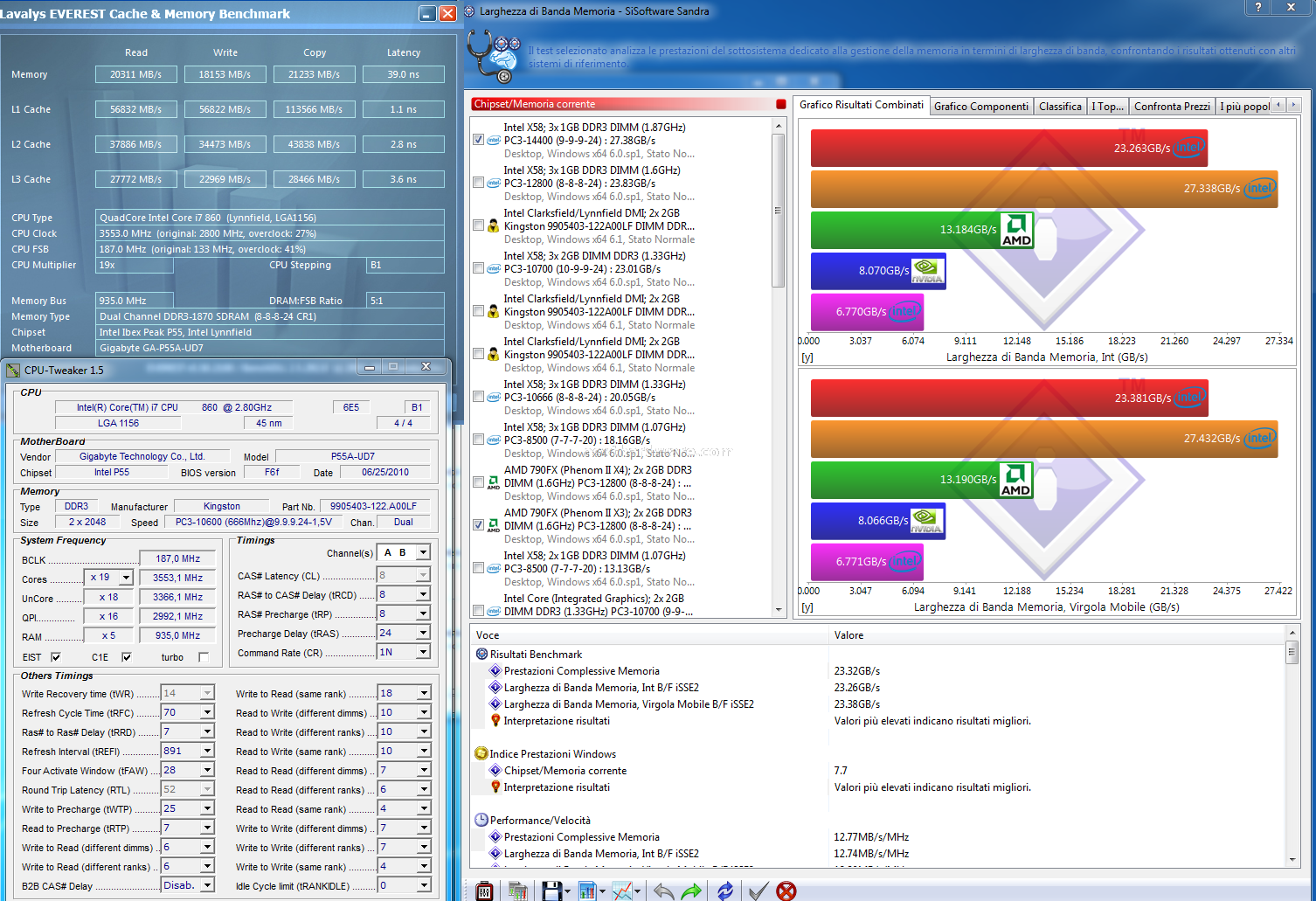Click the Larghezza di Banda Memoria, Int B/F iSSE2 row diamond icon
Screen dimensions: 1316x901
495,688
